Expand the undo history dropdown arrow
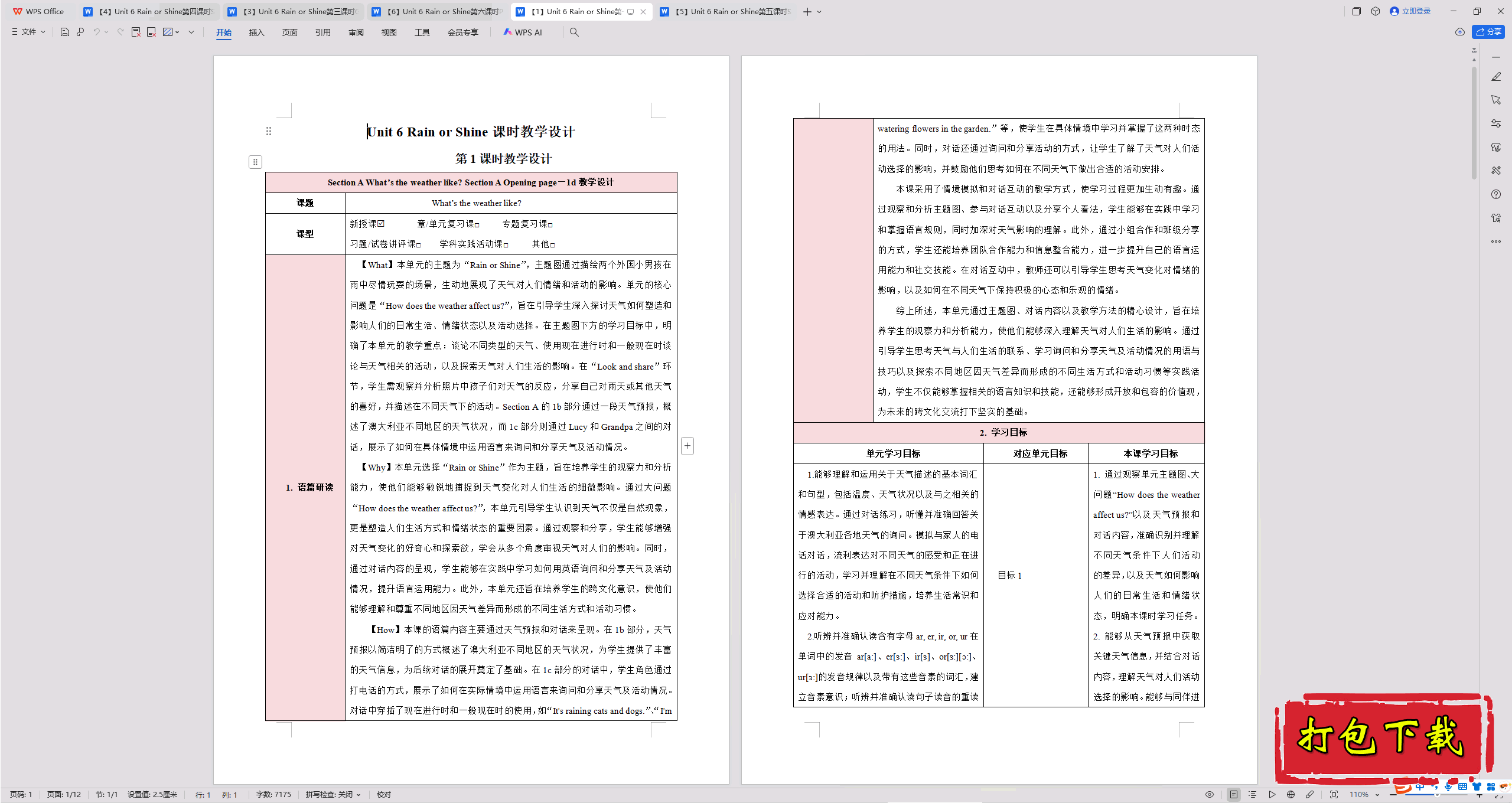The height and width of the screenshot is (803, 1512). coord(106,32)
